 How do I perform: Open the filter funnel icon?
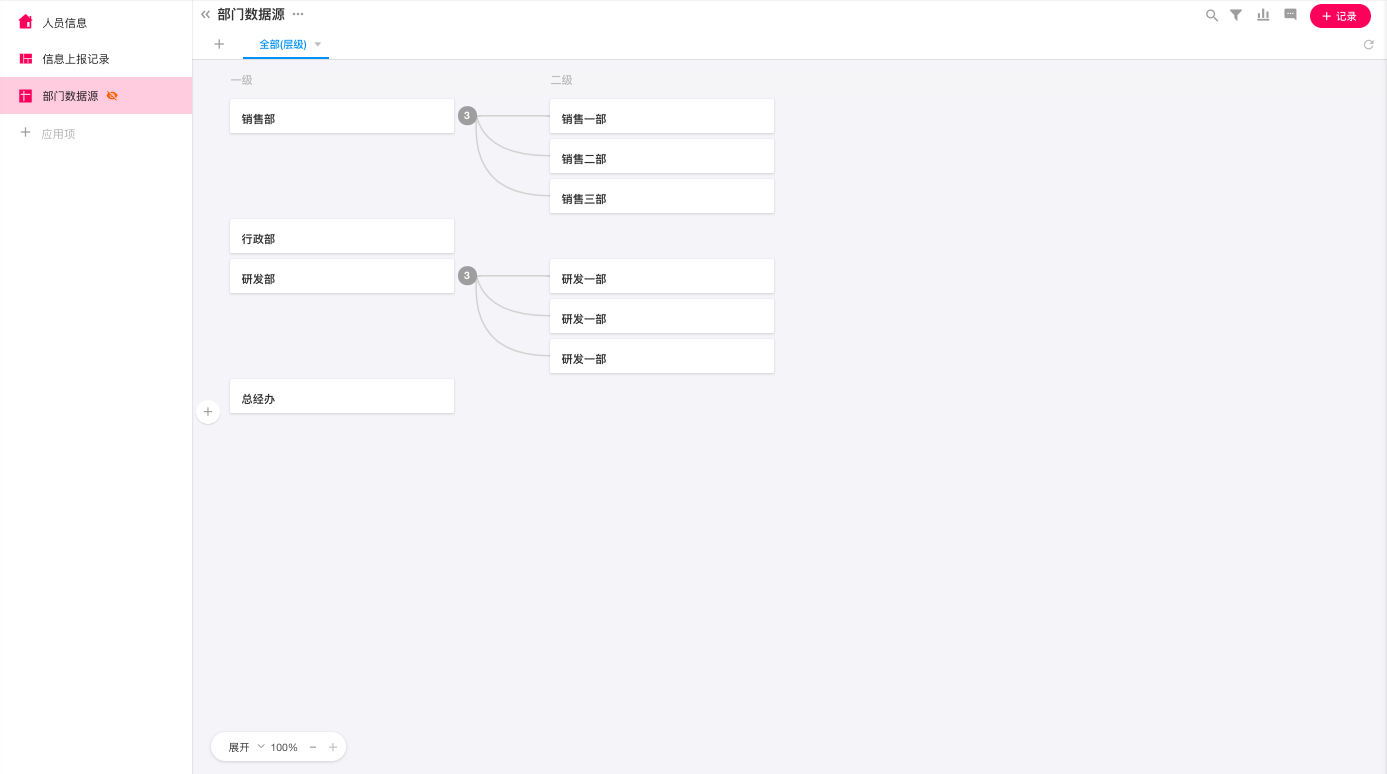click(1236, 15)
